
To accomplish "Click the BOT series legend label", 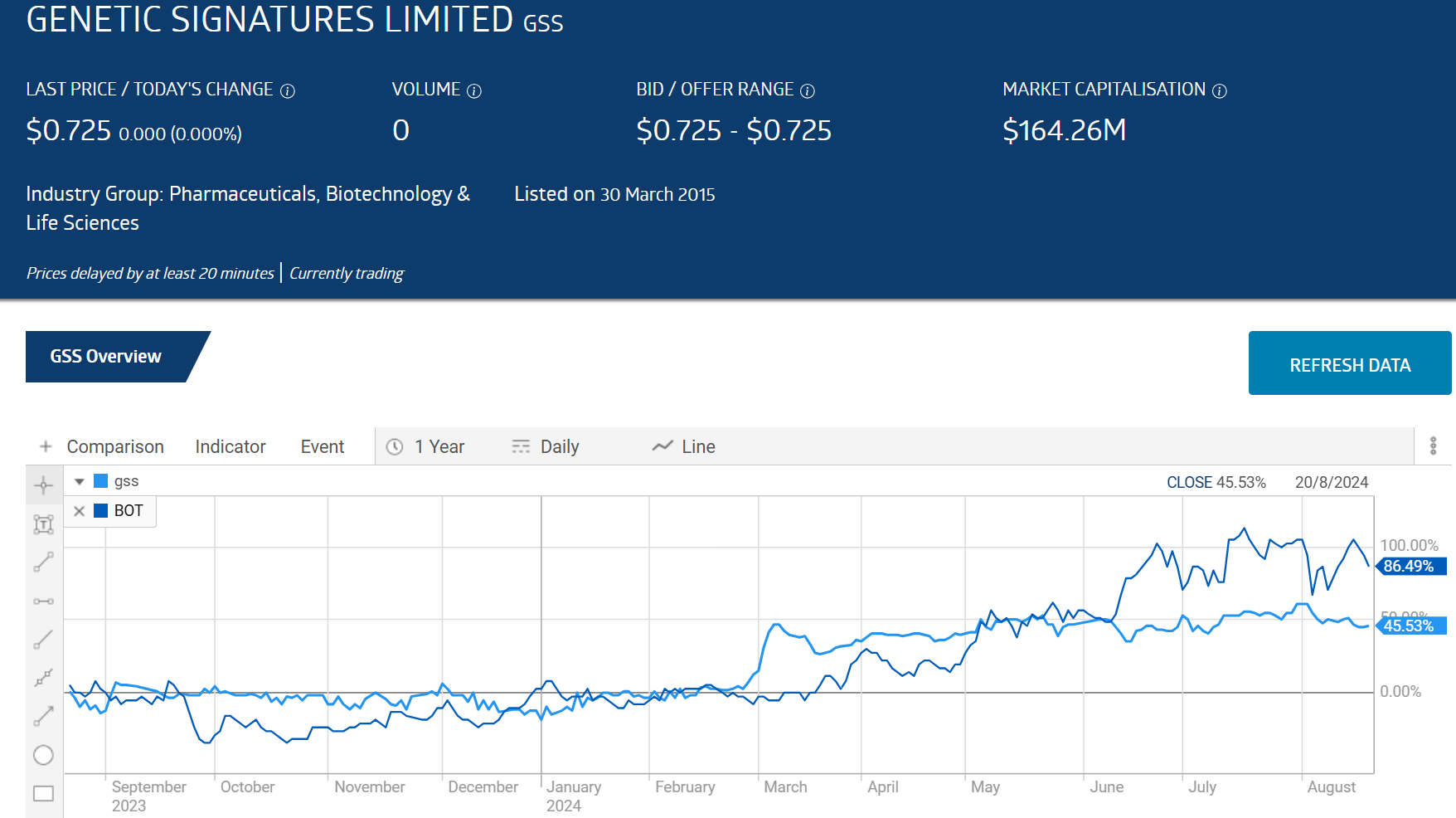I will coord(129,511).
